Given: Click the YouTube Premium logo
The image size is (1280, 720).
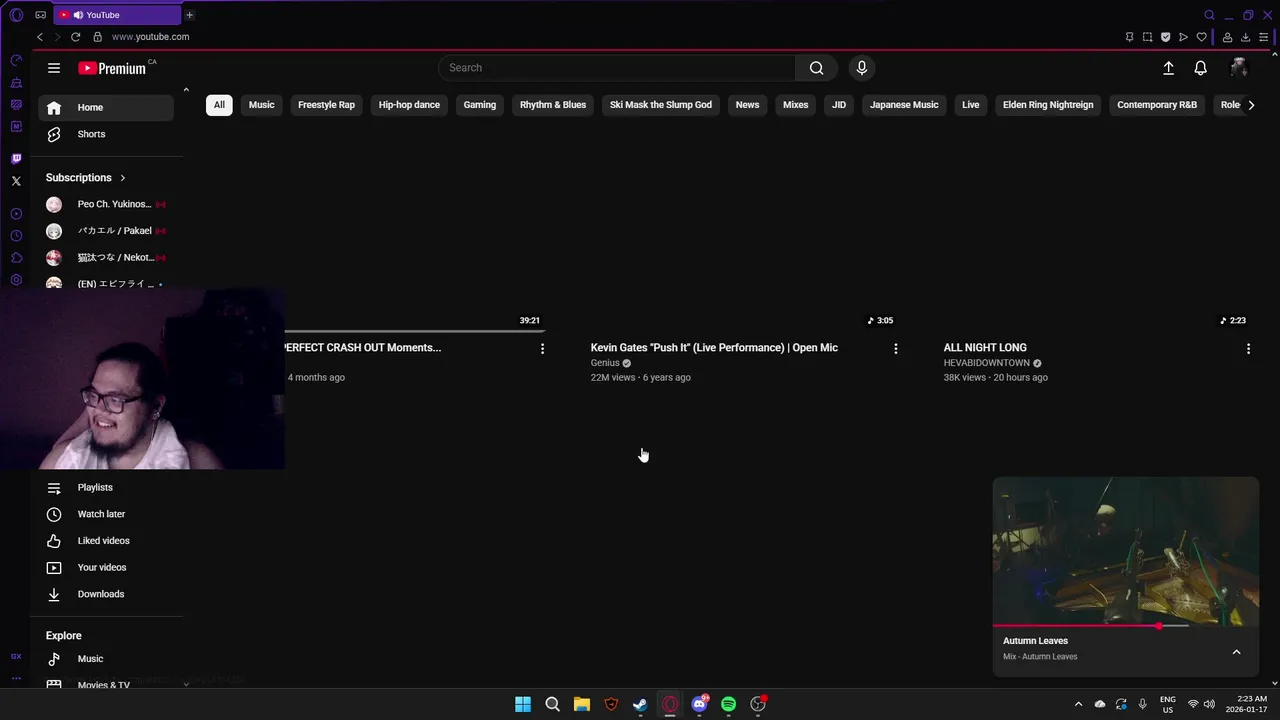Looking at the screenshot, I should coord(113,68).
